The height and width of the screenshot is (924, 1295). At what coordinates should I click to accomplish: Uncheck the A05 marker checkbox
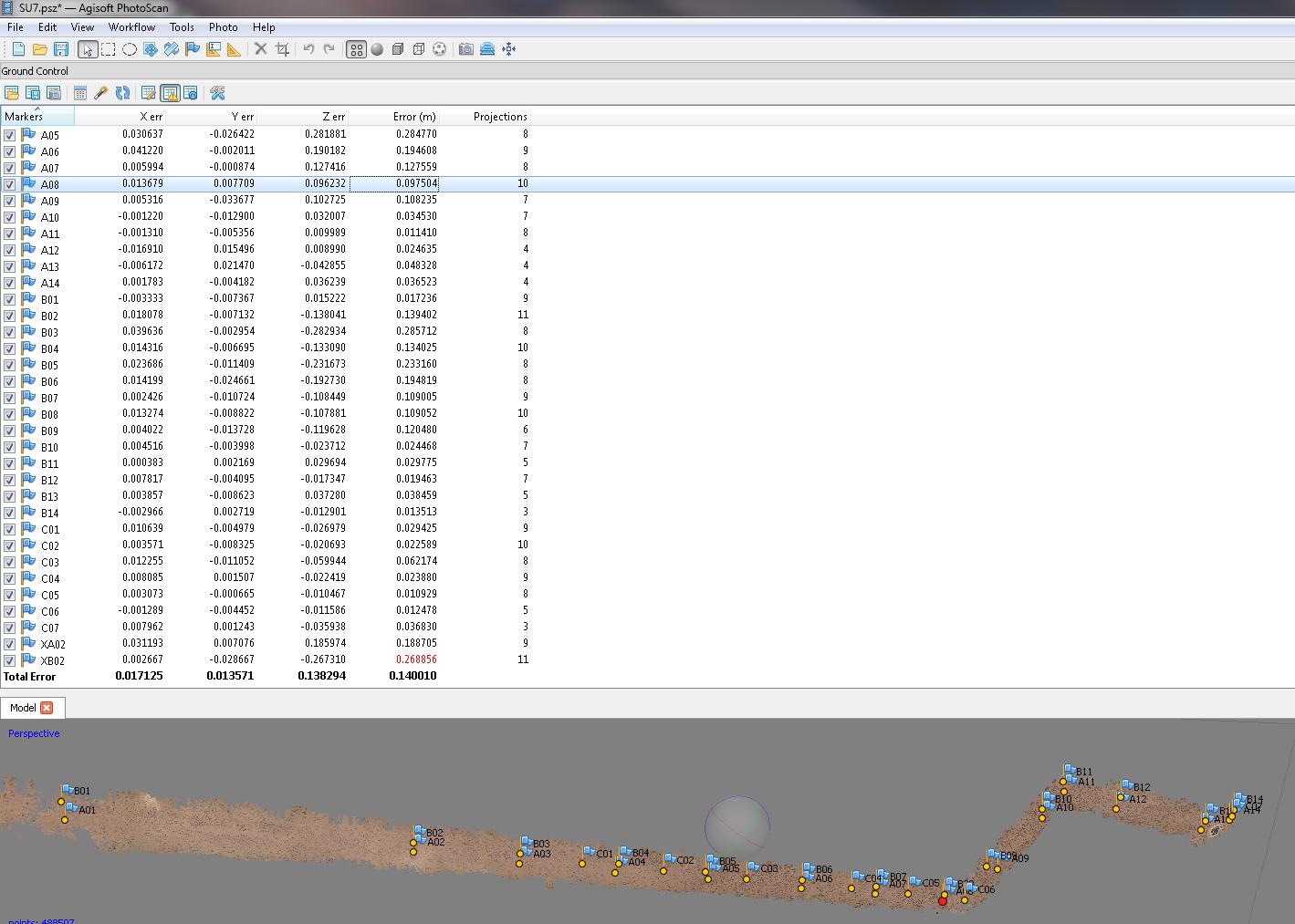click(x=10, y=135)
